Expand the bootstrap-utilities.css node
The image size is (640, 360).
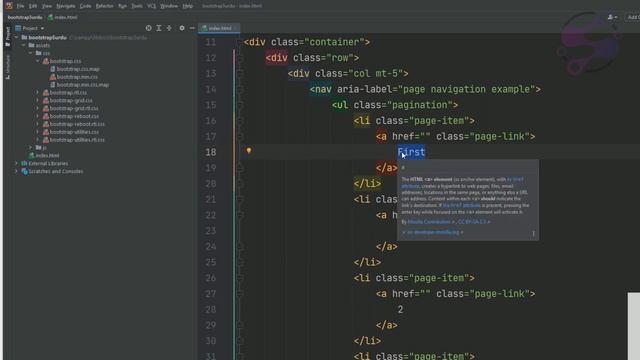38,132
